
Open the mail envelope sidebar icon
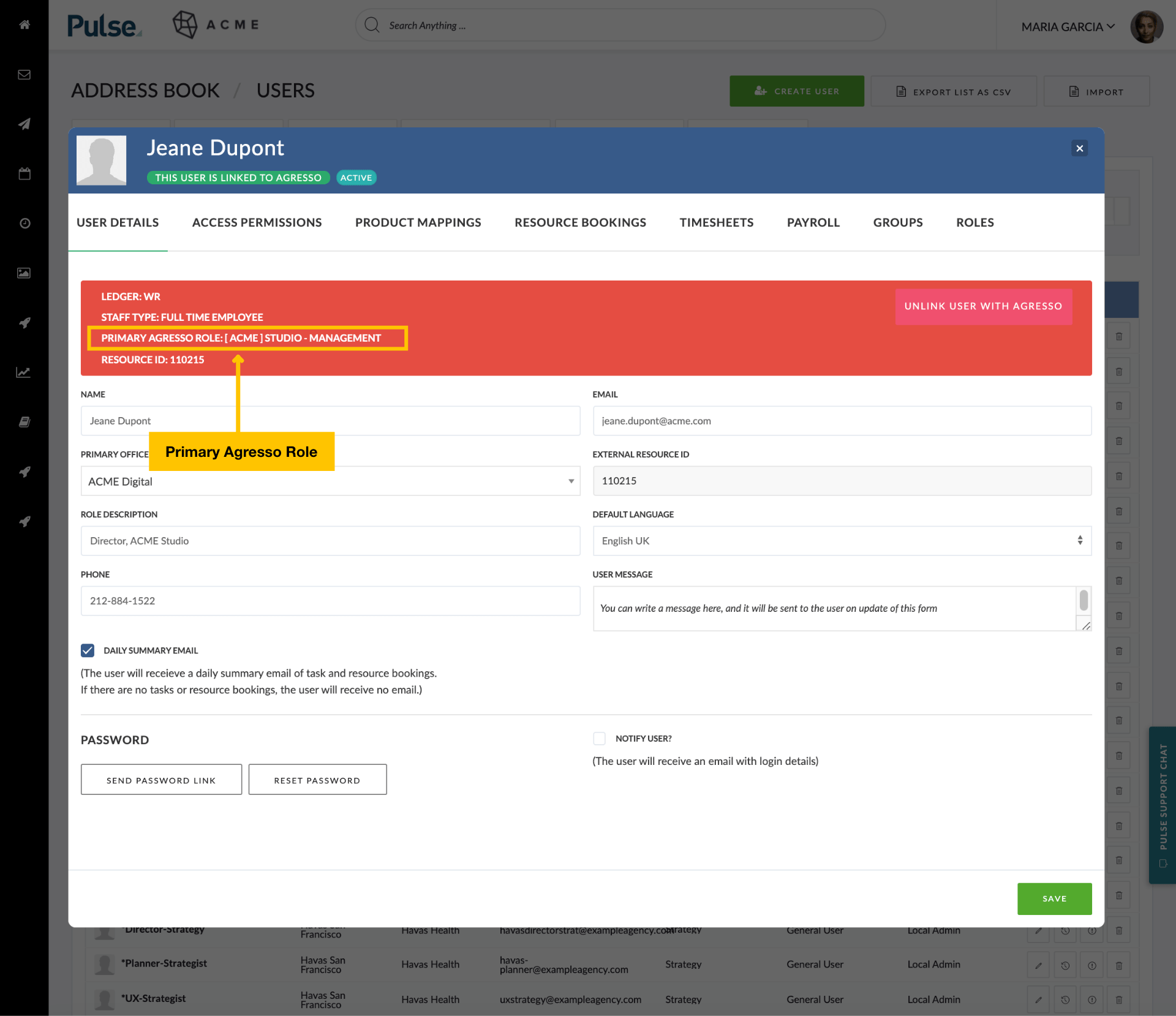pyautogui.click(x=24, y=75)
